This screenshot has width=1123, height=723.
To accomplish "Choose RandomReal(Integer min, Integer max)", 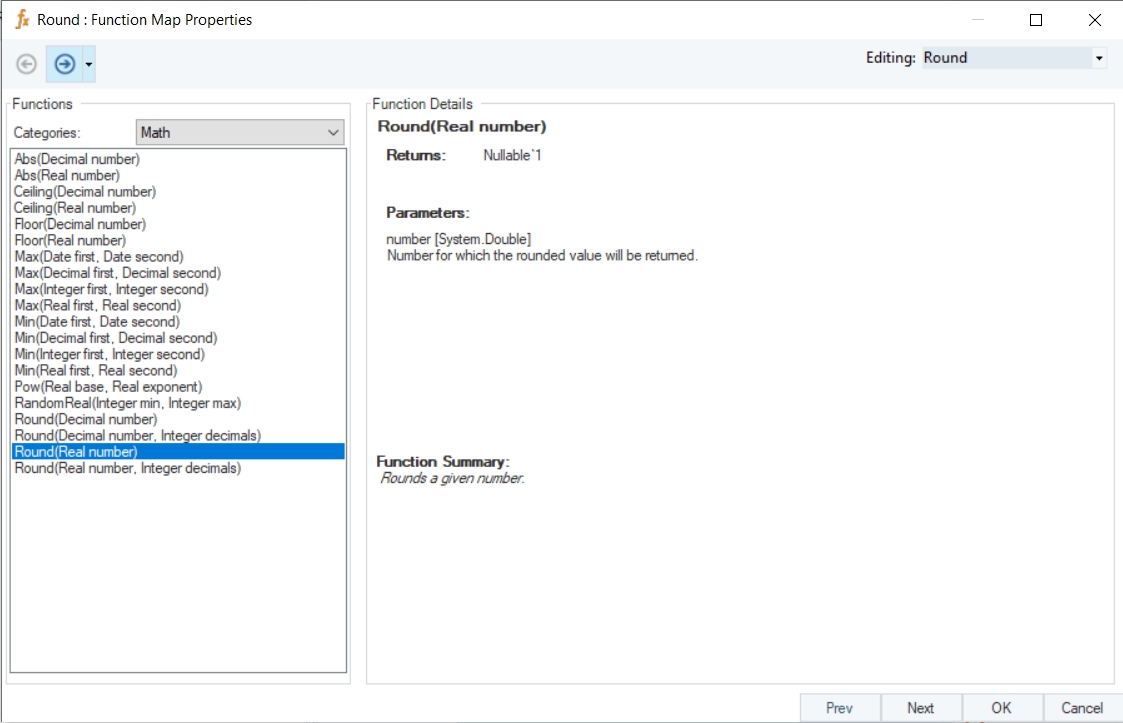I will pyautogui.click(x=127, y=403).
